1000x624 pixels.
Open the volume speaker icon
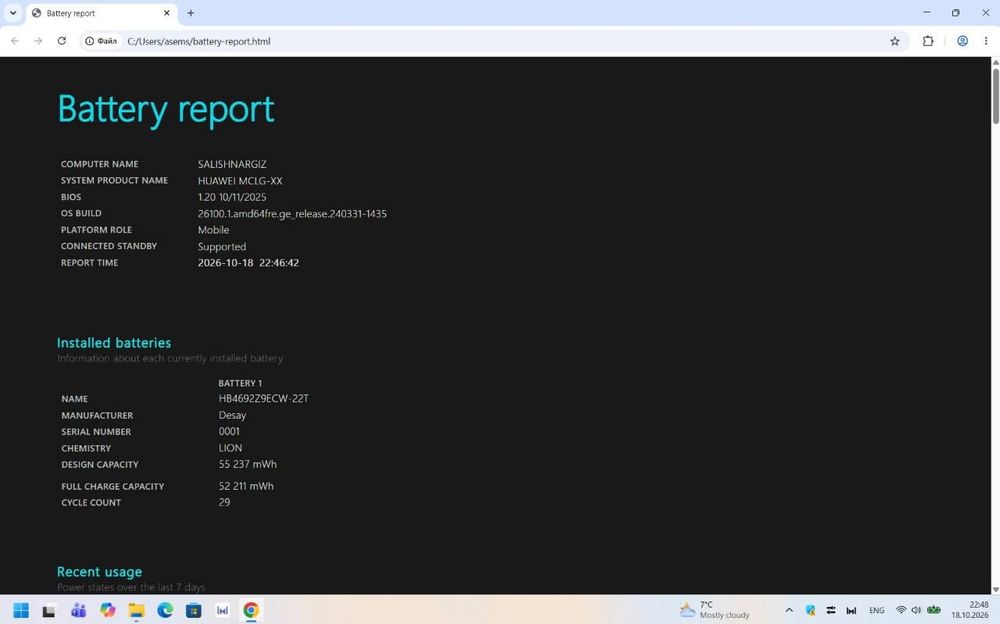coord(916,611)
